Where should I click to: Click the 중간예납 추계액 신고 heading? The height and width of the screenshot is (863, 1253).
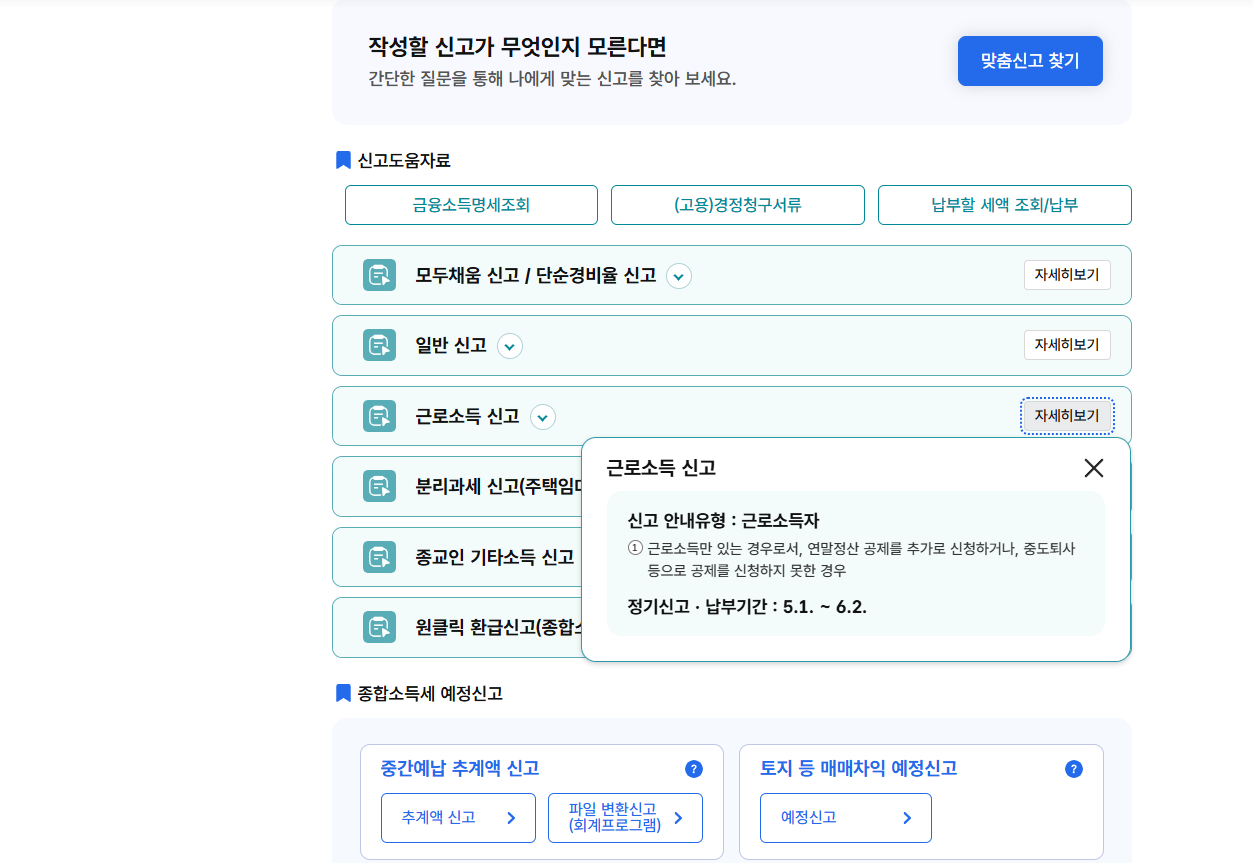click(x=460, y=768)
